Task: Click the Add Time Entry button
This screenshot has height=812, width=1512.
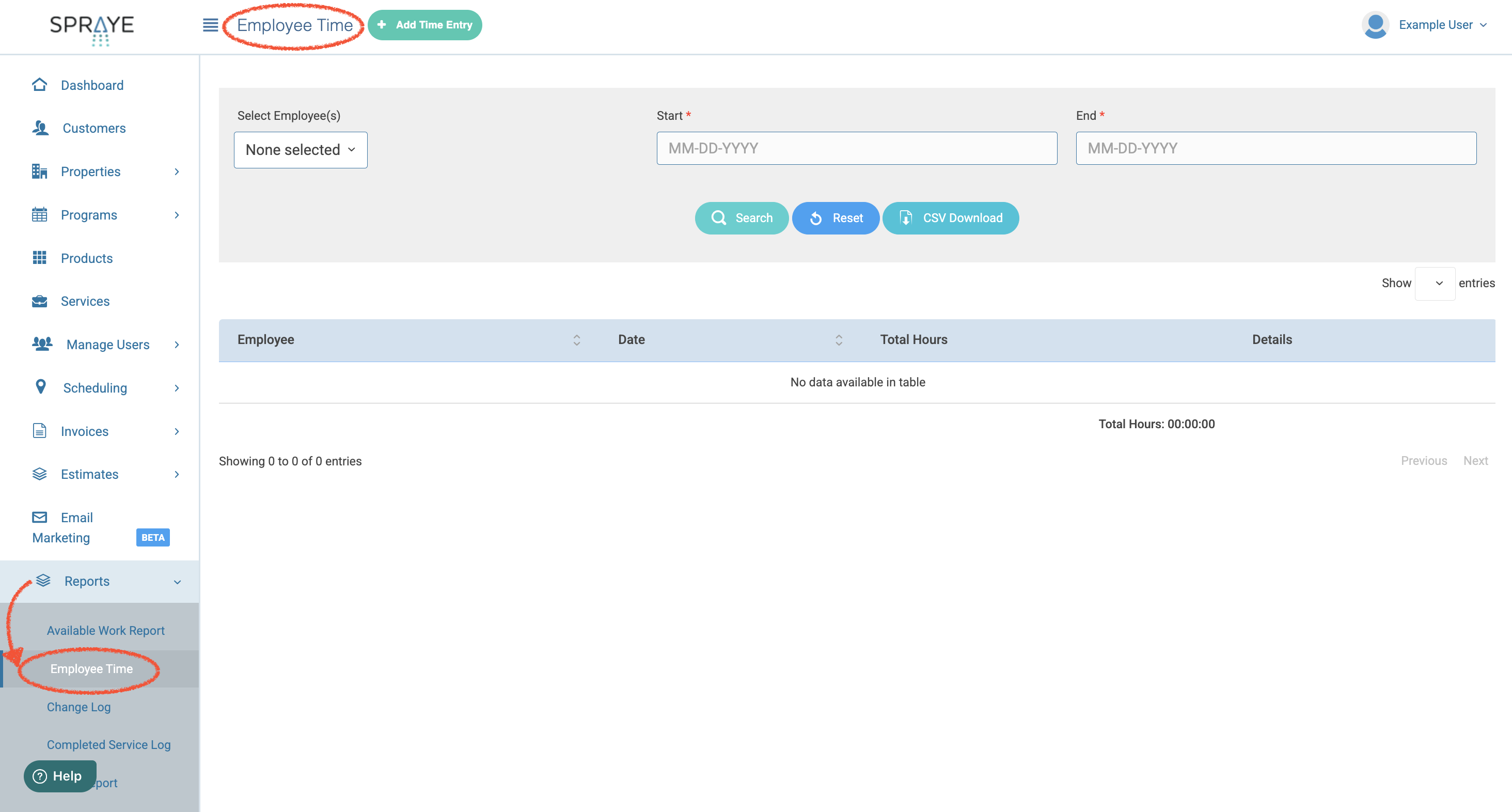Action: [x=425, y=25]
